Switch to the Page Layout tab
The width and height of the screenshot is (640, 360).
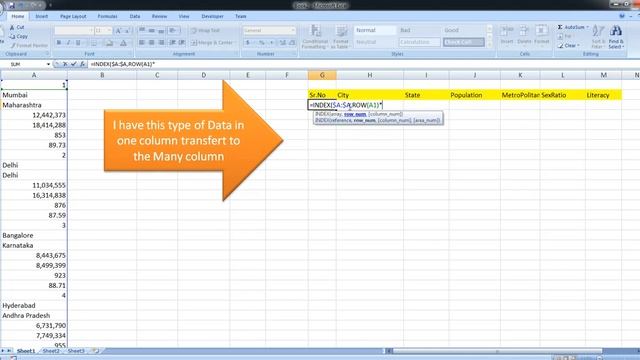(x=73, y=16)
